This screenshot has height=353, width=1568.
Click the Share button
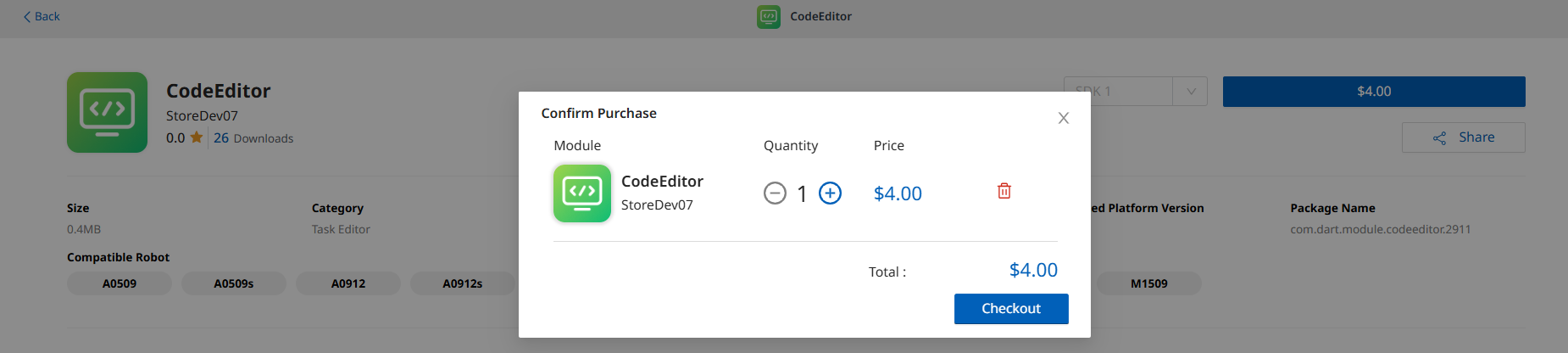(x=1463, y=137)
